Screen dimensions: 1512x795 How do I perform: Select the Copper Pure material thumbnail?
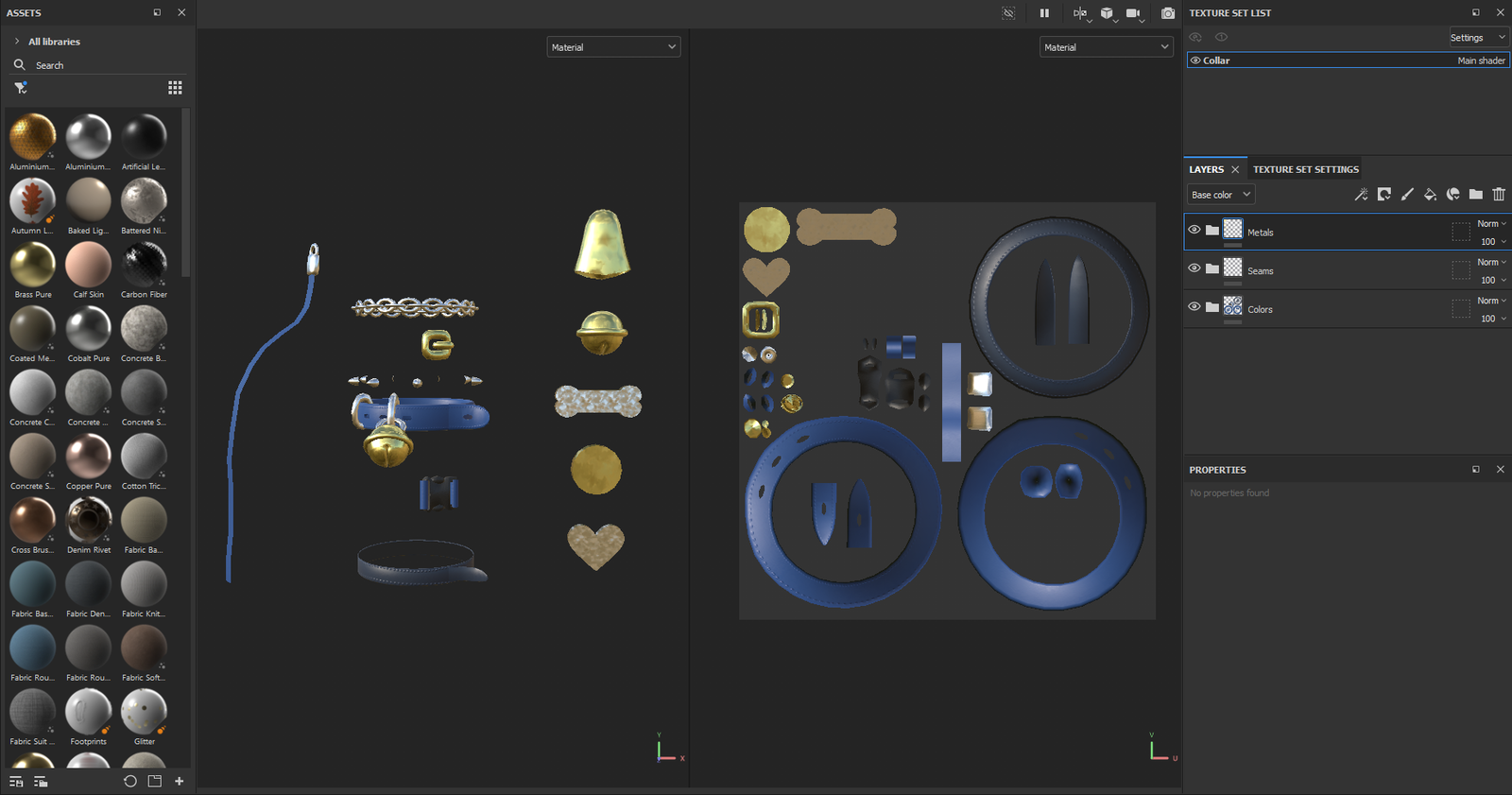coord(88,458)
